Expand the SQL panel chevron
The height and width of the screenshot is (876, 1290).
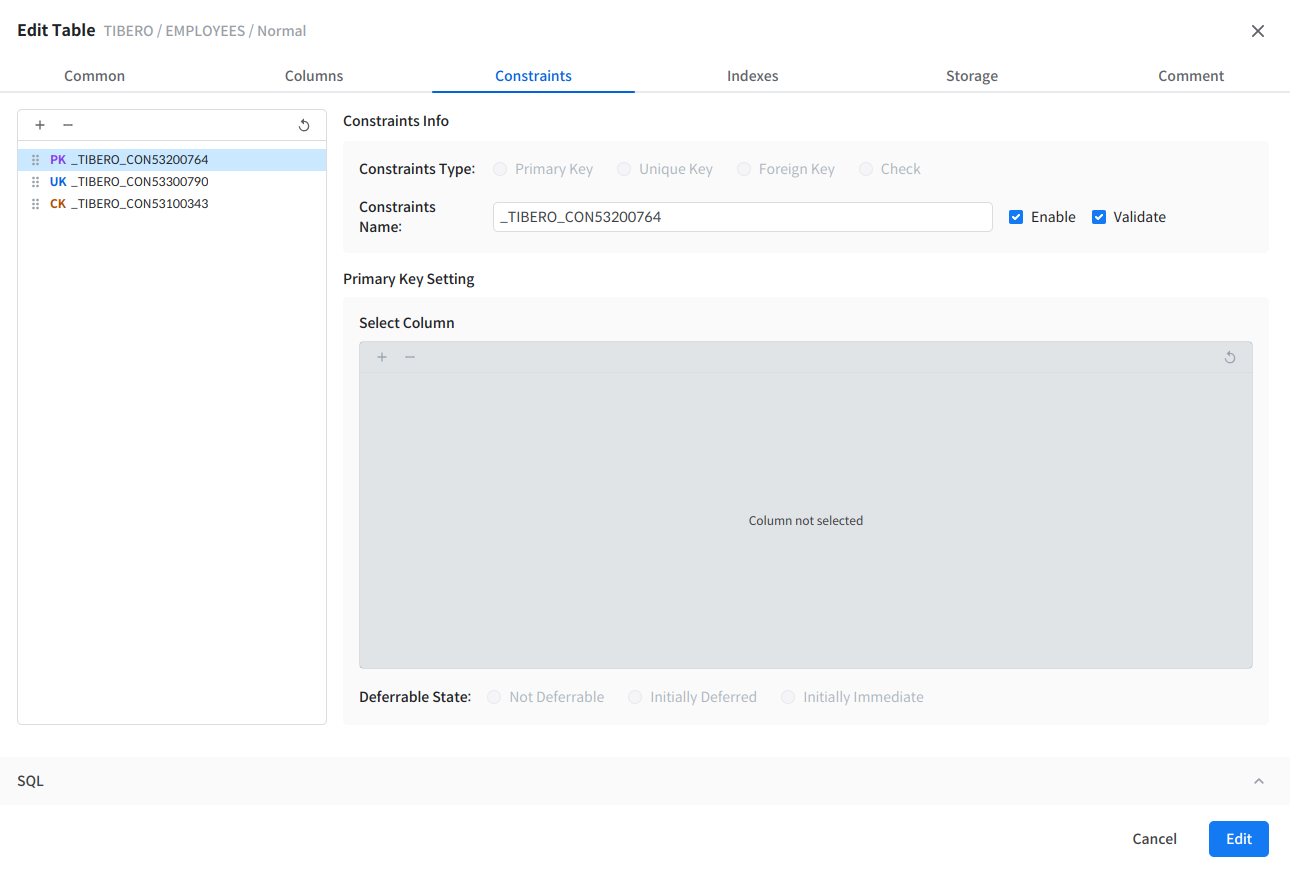[x=1259, y=781]
